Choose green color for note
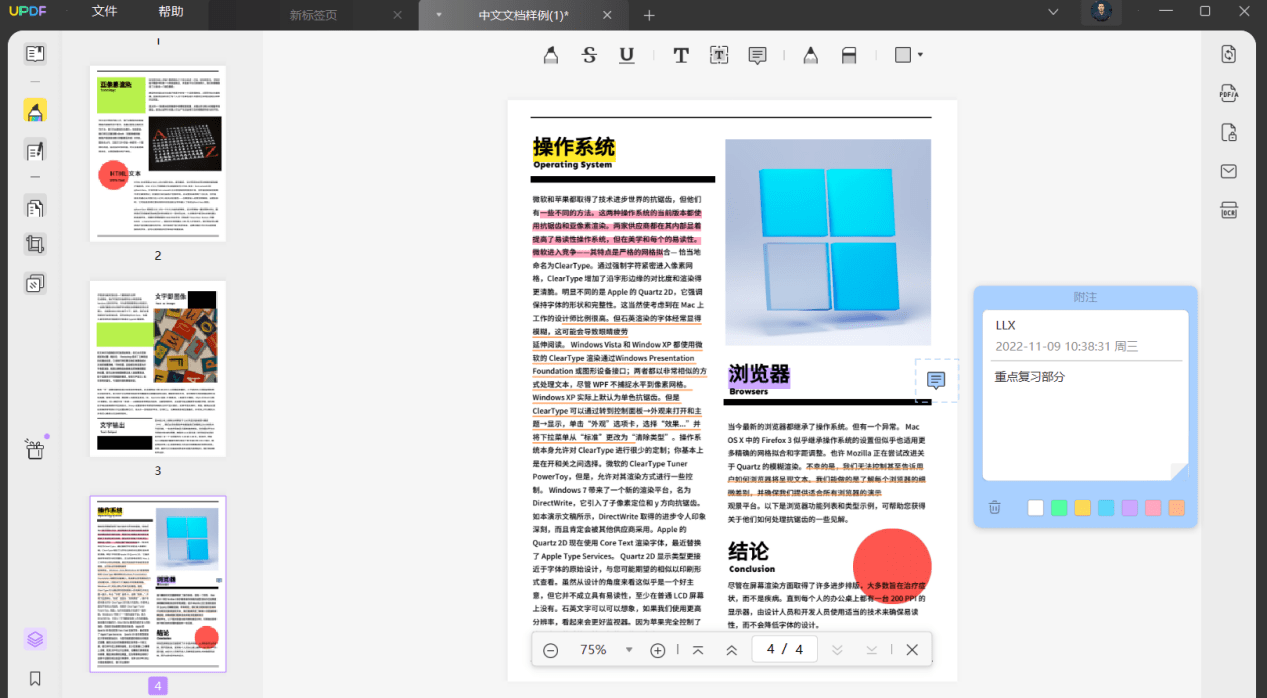This screenshot has height=698, width=1267. point(1059,508)
